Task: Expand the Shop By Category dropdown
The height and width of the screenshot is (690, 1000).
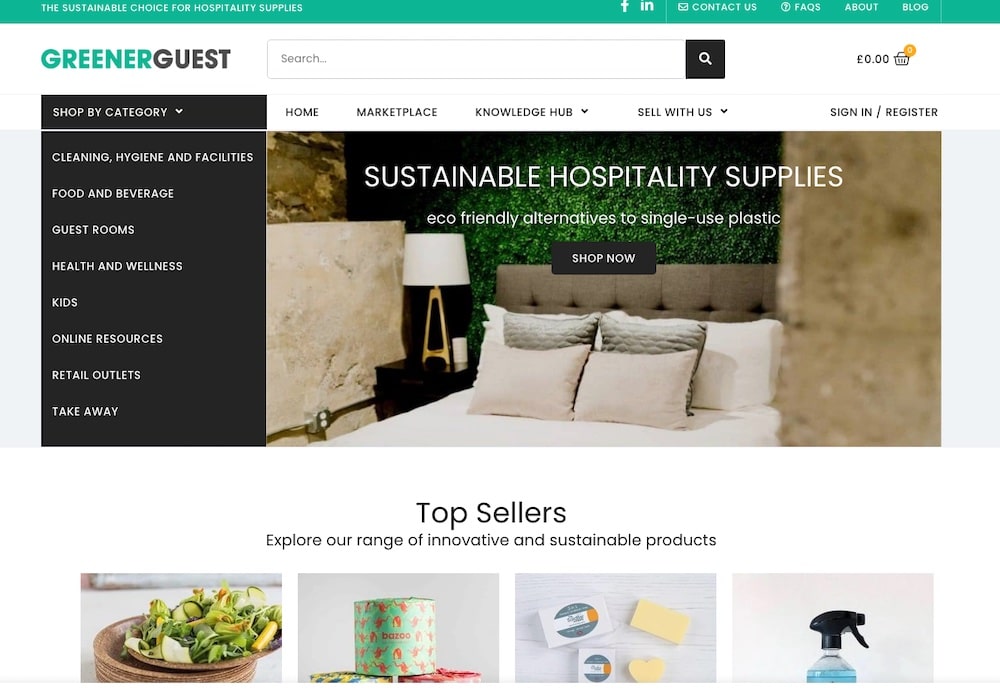Action: tap(154, 112)
